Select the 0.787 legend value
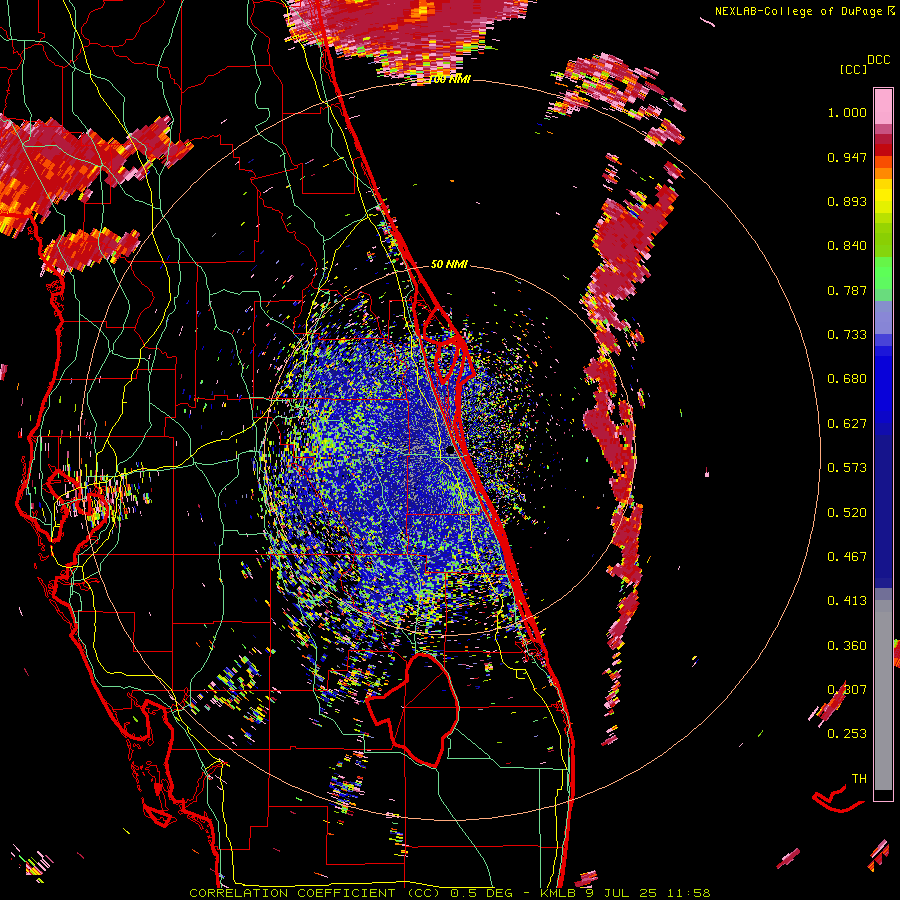Viewport: 900px width, 900px height. point(847,290)
